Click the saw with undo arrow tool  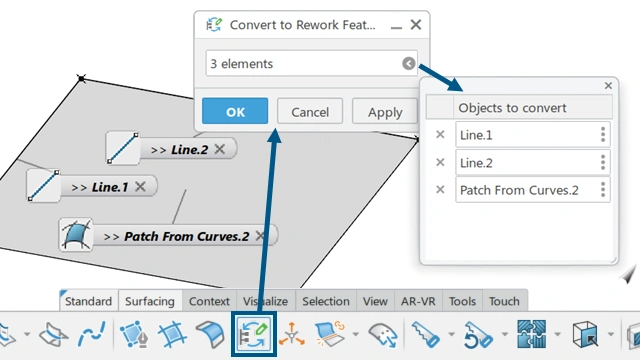point(478,334)
